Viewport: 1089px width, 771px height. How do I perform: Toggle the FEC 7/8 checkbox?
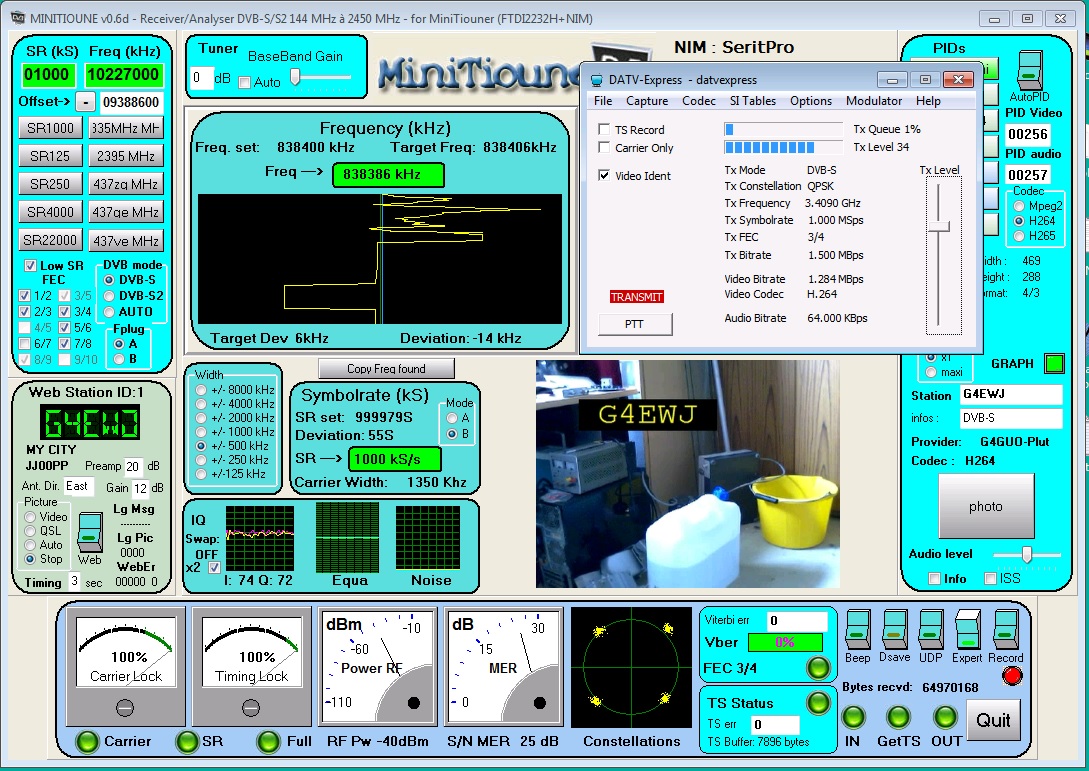pos(65,343)
